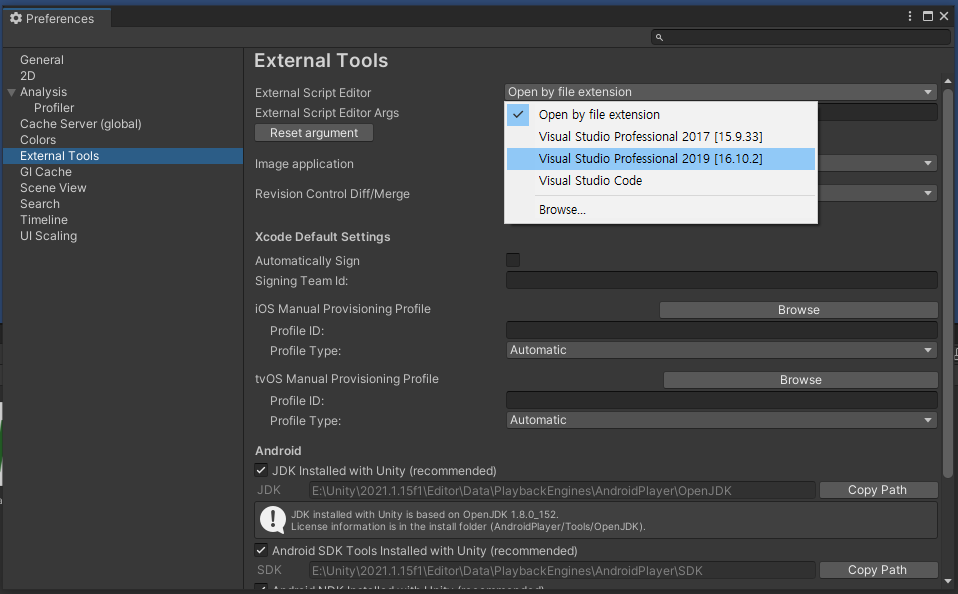Click the vertical scrollbar thumb
The image size is (958, 594).
[x=948, y=283]
